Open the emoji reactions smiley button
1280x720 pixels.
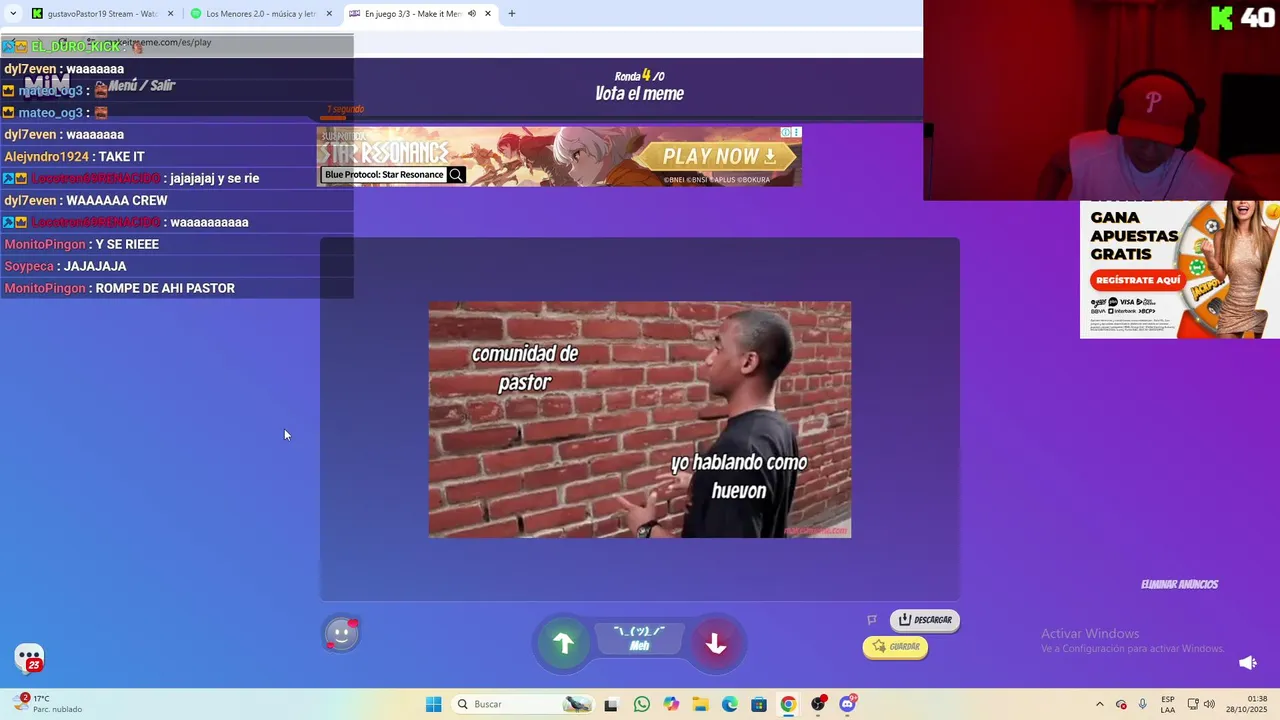point(341,634)
